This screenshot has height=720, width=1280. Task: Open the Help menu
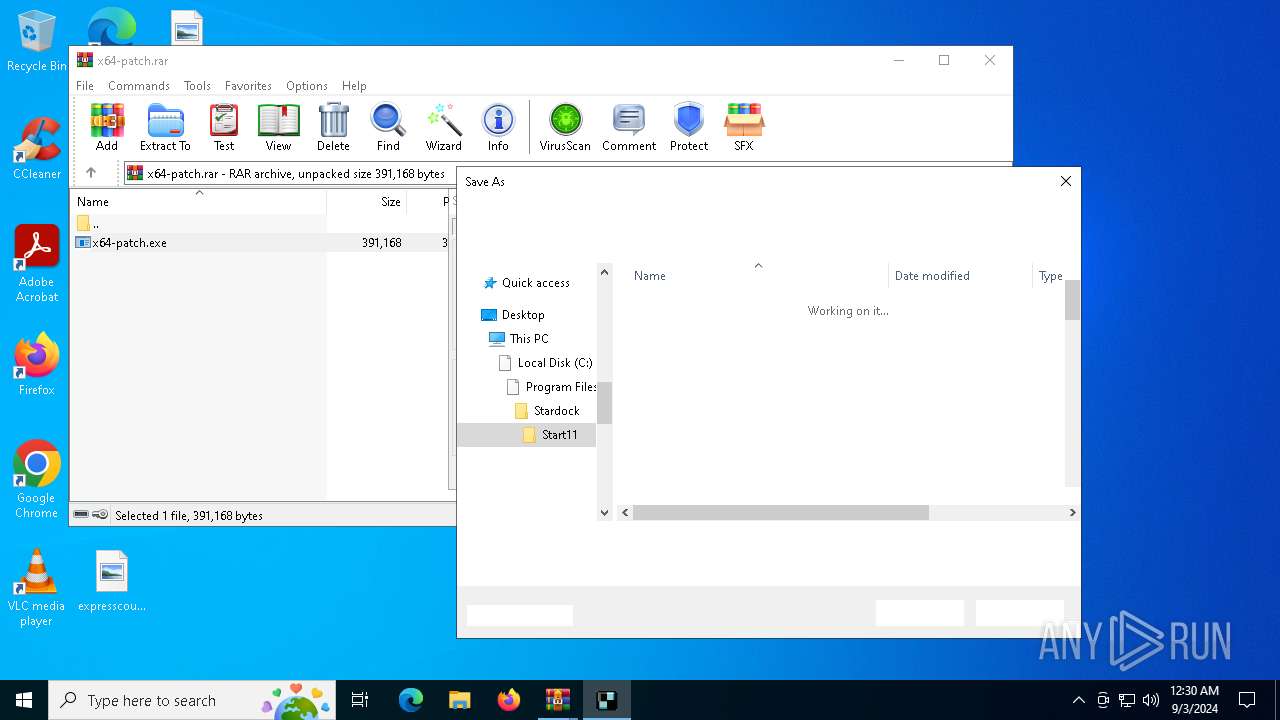coord(354,86)
